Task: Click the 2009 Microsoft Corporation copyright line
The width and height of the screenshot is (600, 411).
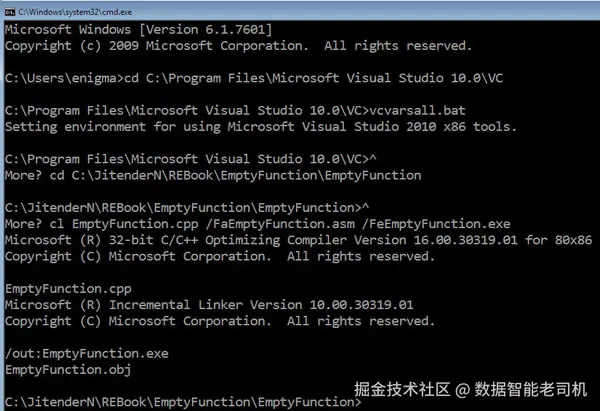Action: (x=238, y=46)
